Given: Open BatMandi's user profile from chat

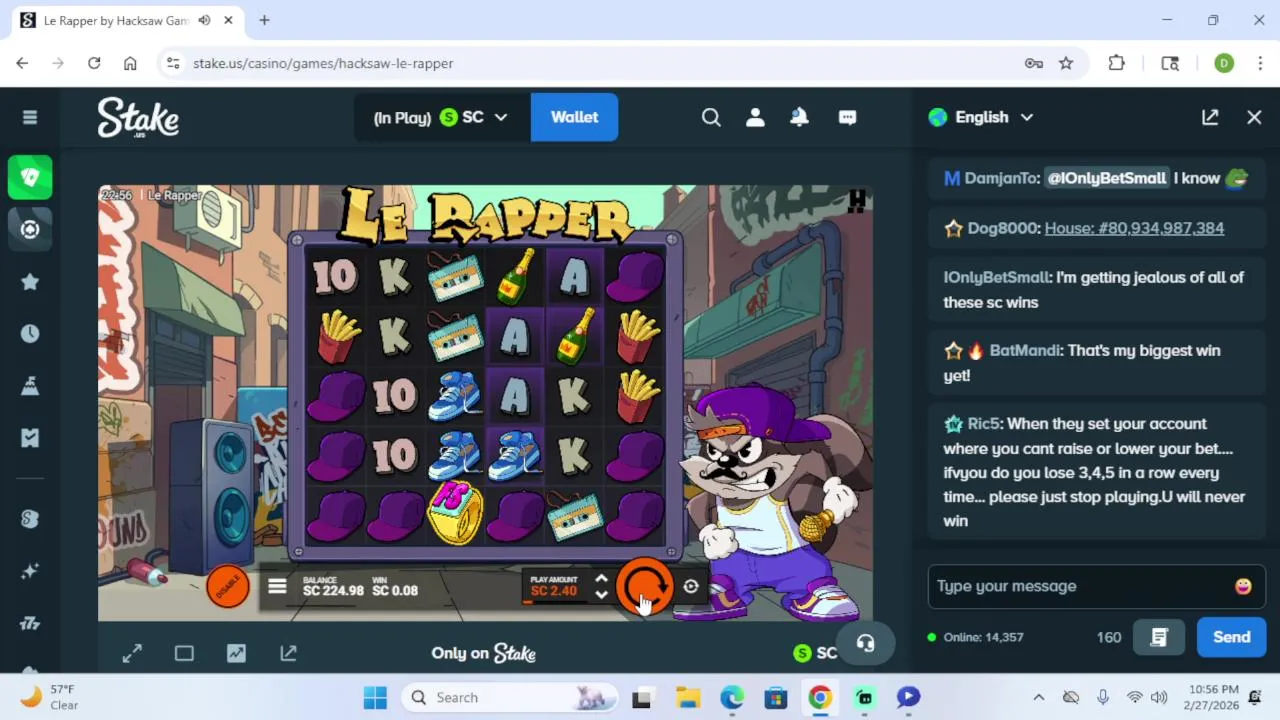Looking at the screenshot, I should (x=1026, y=351).
